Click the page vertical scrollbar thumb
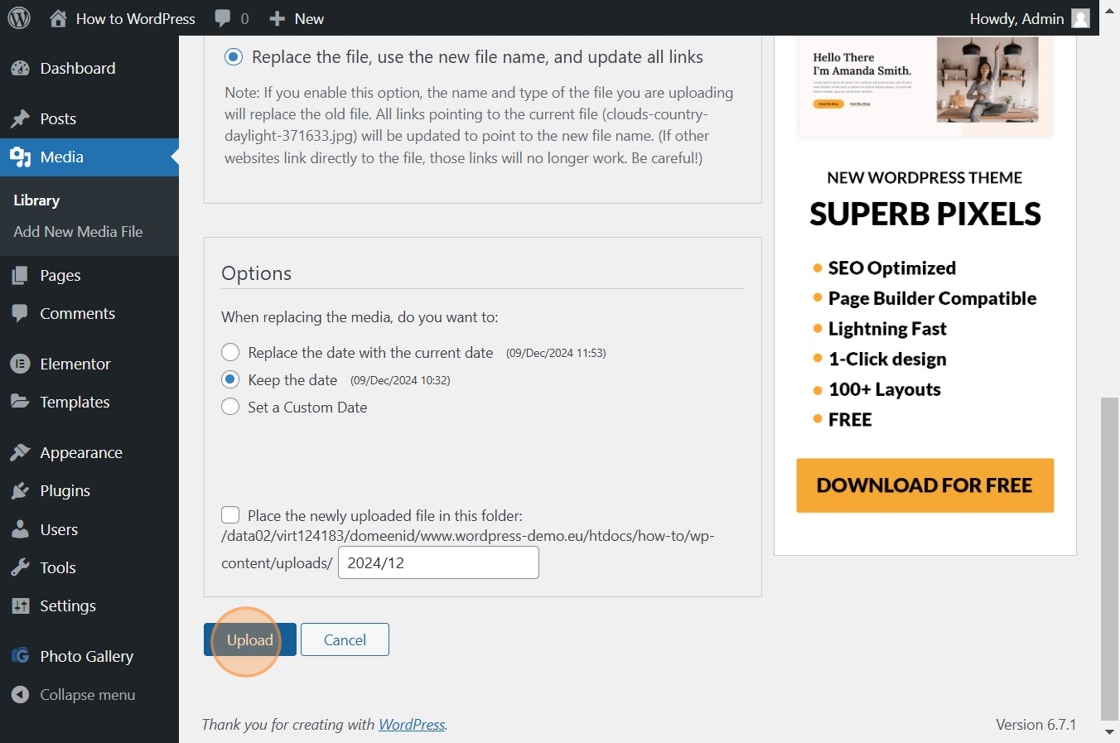Screen dimensions: 1120x743 coord(1109,559)
